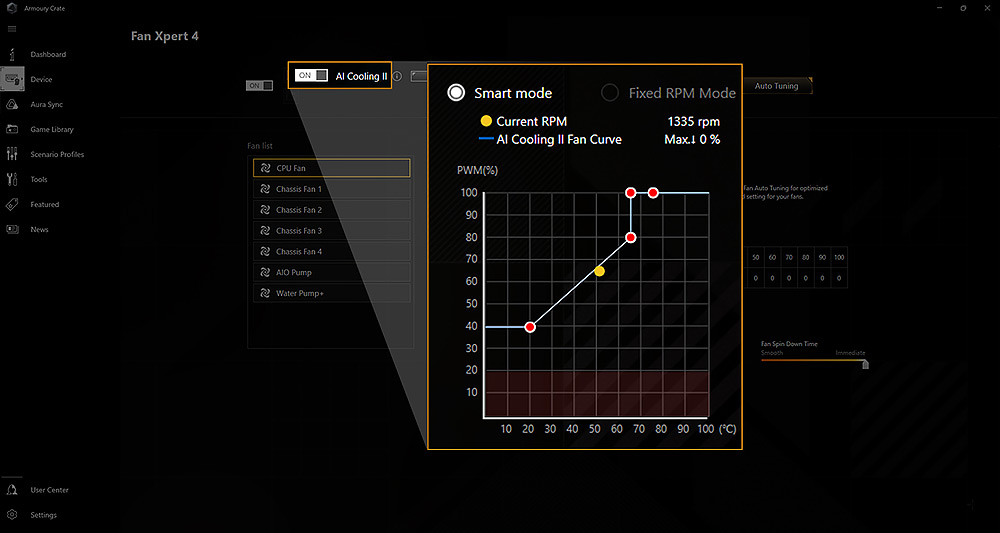Click the fan curve point at 80% PWM
This screenshot has height=533, width=1000.
pos(631,237)
